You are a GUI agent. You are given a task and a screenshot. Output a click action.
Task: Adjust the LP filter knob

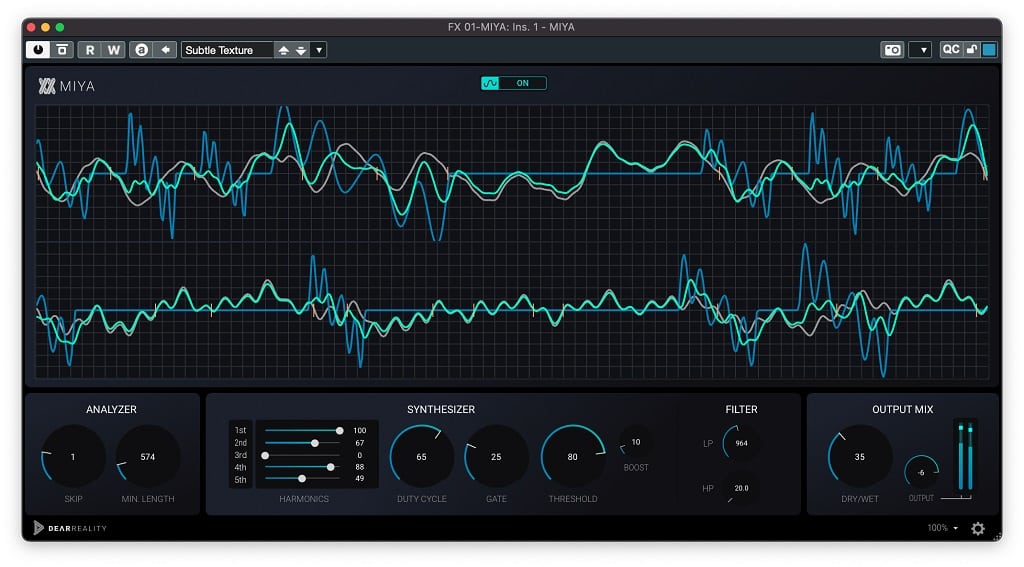(741, 442)
